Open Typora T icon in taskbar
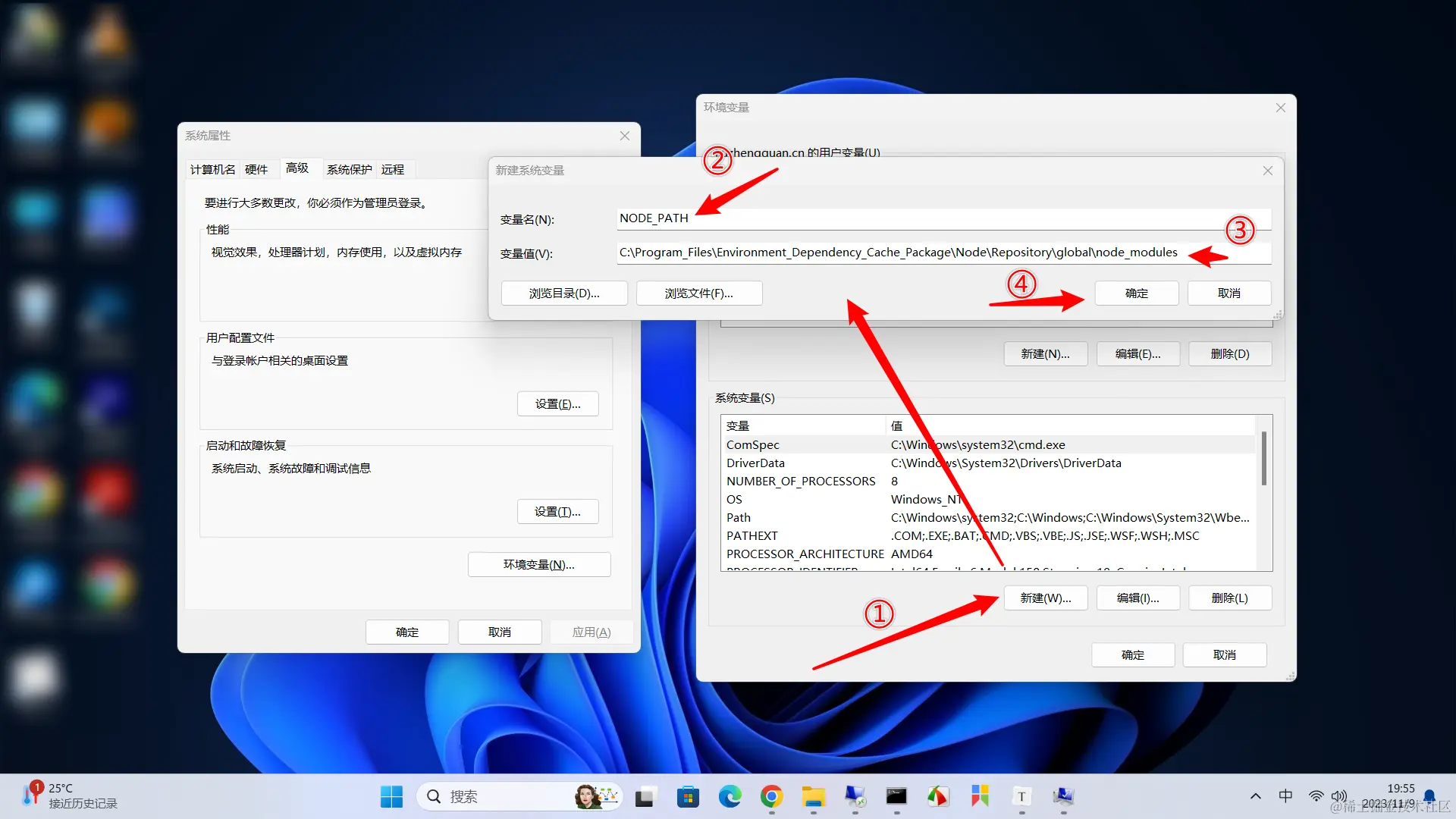This screenshot has height=819, width=1456. (x=1021, y=796)
